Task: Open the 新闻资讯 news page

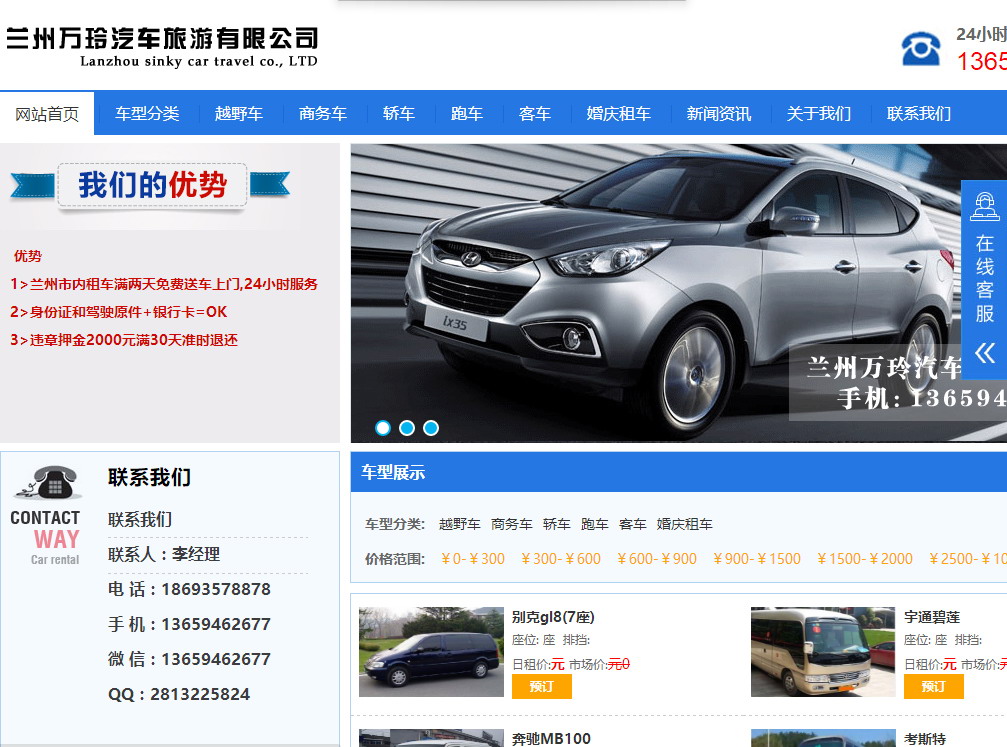Action: [719, 114]
